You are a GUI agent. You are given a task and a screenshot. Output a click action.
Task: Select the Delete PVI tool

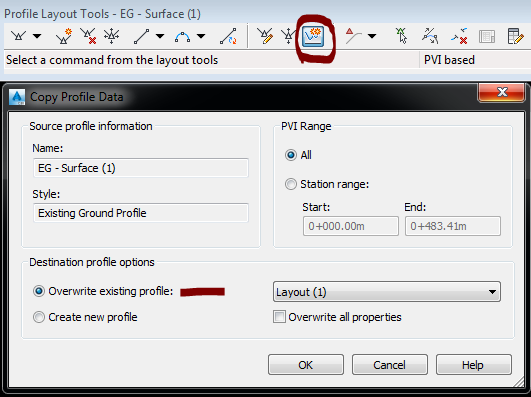point(88,36)
